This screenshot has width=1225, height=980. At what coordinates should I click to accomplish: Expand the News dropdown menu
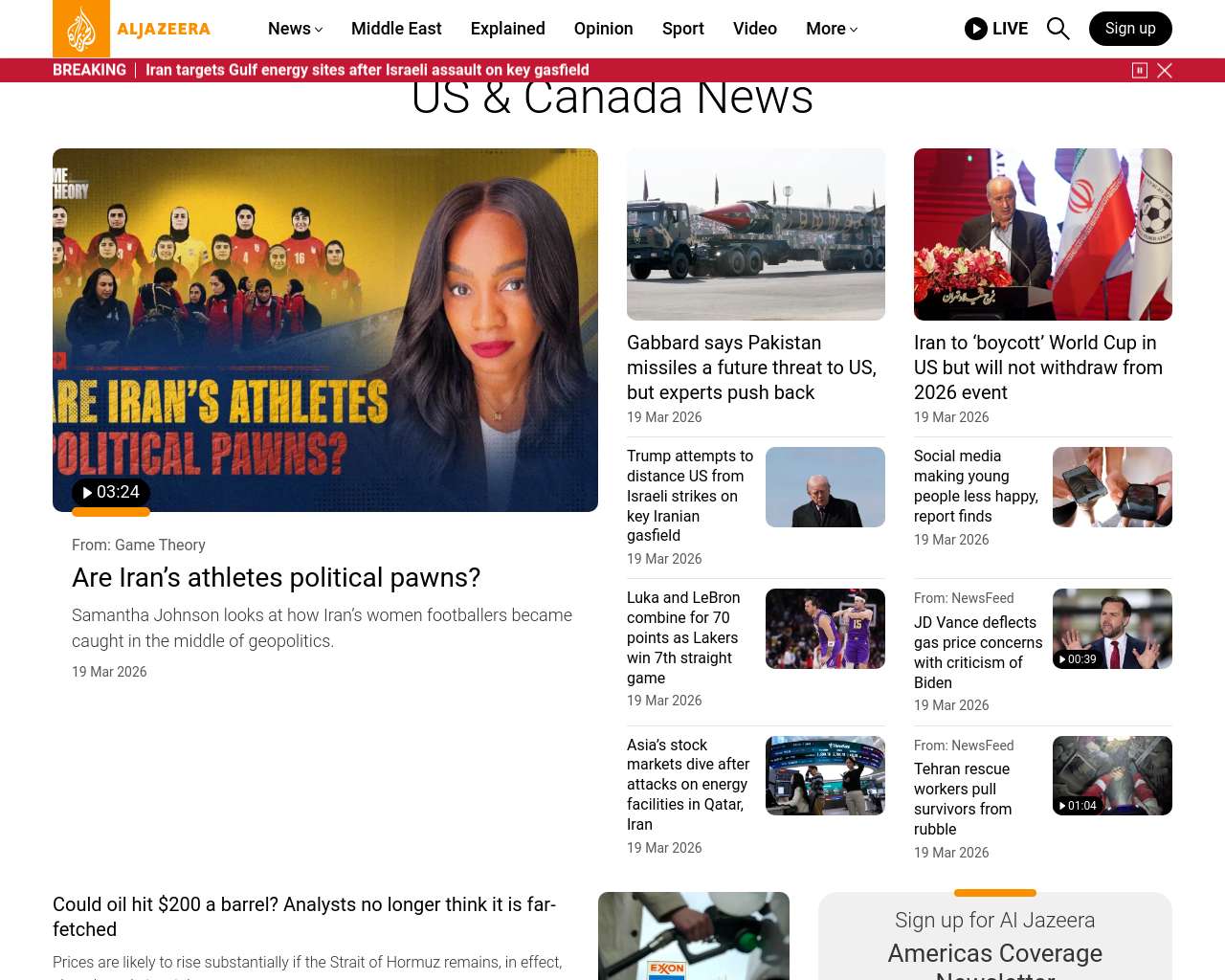tap(295, 29)
